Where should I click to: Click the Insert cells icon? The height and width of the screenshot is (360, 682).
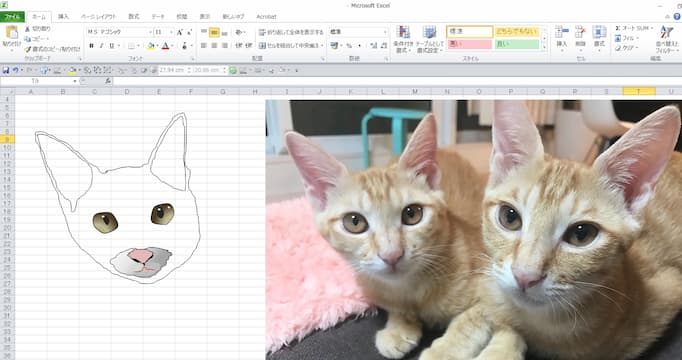pos(562,33)
